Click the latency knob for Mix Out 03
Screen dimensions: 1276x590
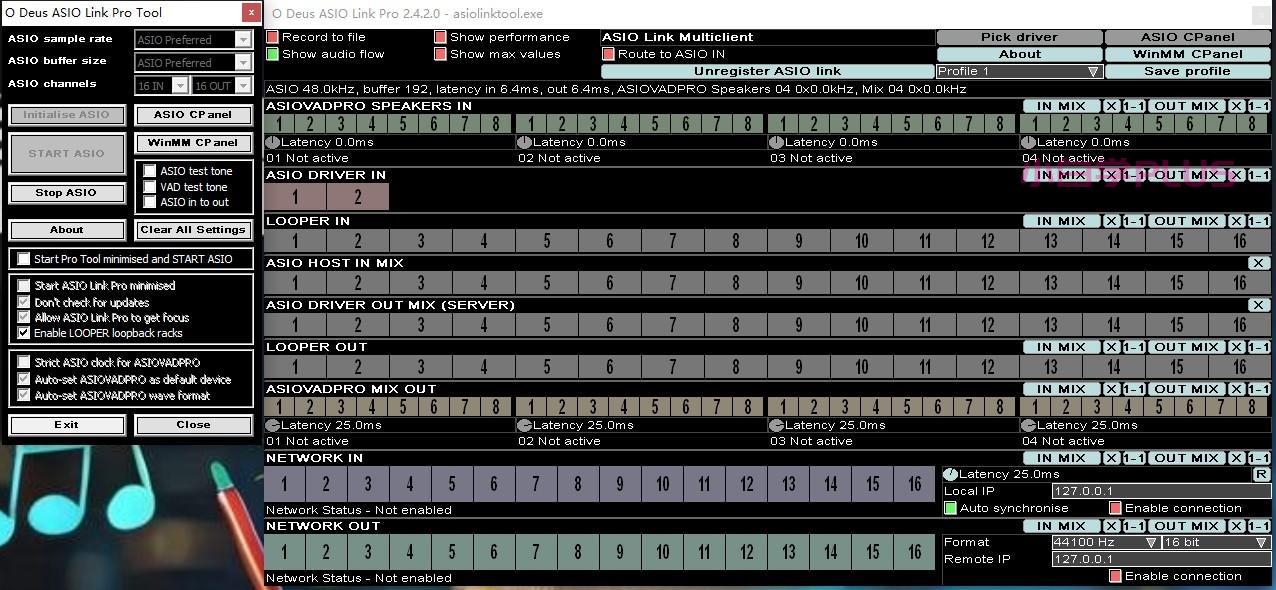(x=776, y=425)
